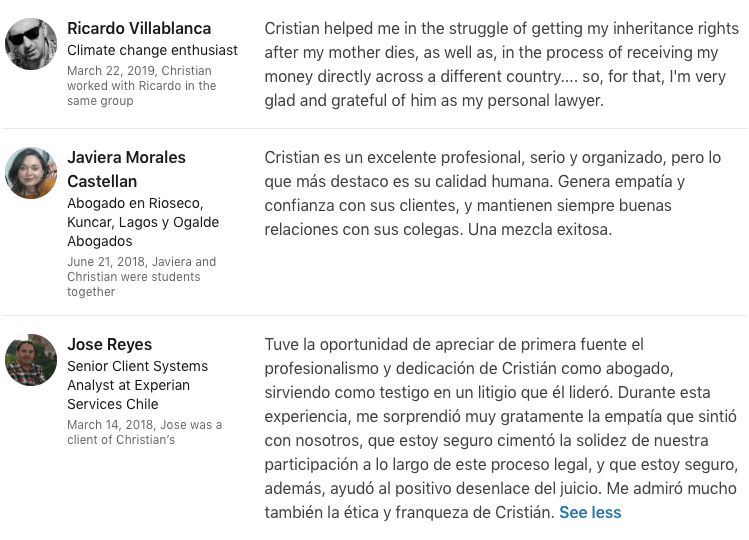Select the text 'Services Chile' under Jose Reyes
This screenshot has height=540, width=749.
tap(113, 404)
